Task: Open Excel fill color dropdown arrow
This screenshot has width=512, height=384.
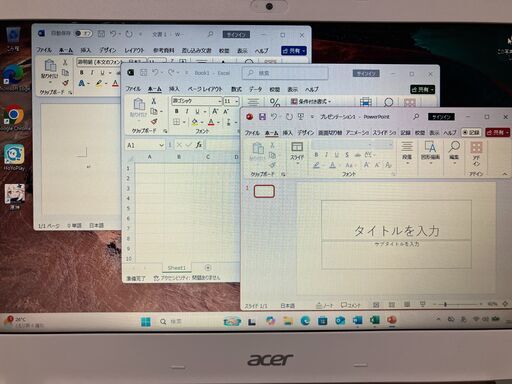Action: click(202, 122)
